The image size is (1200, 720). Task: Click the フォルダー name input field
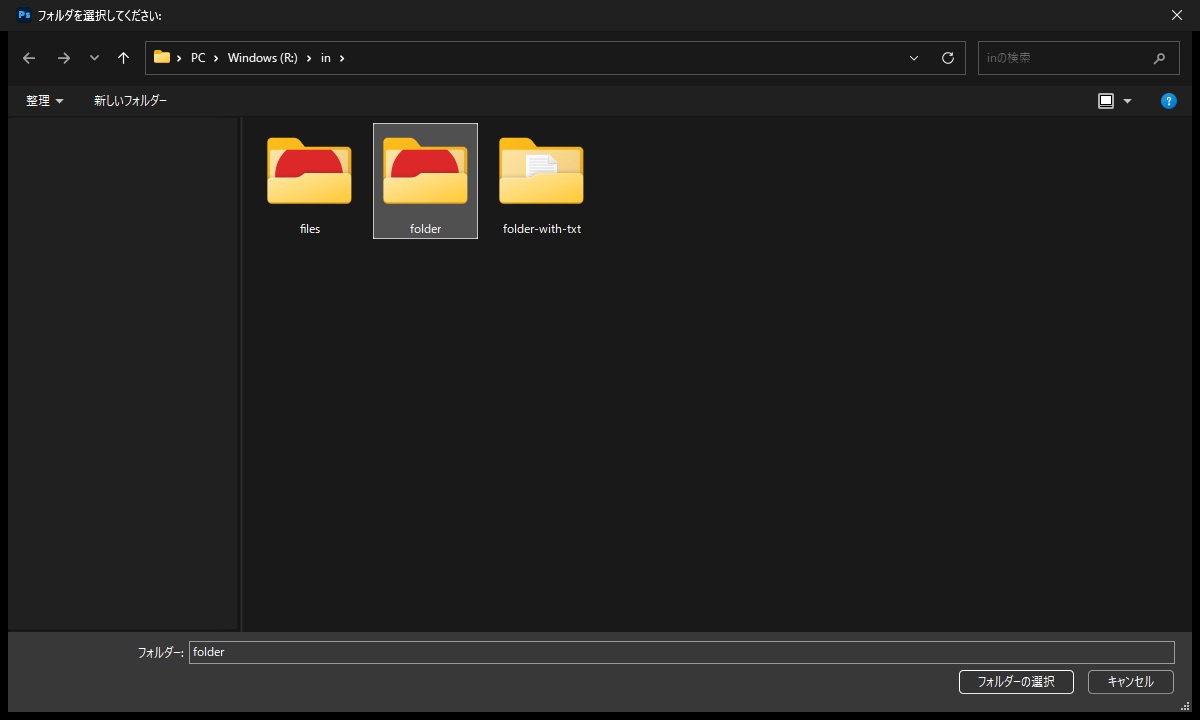(681, 652)
